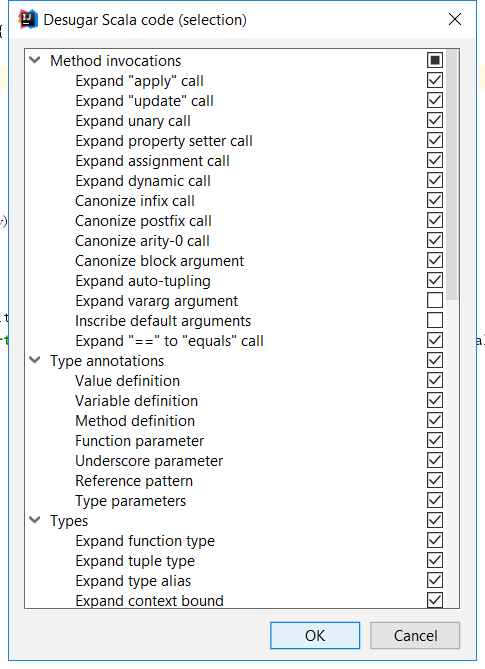
Task: Click the vertical scrollbar thumb
Action: coord(452,175)
